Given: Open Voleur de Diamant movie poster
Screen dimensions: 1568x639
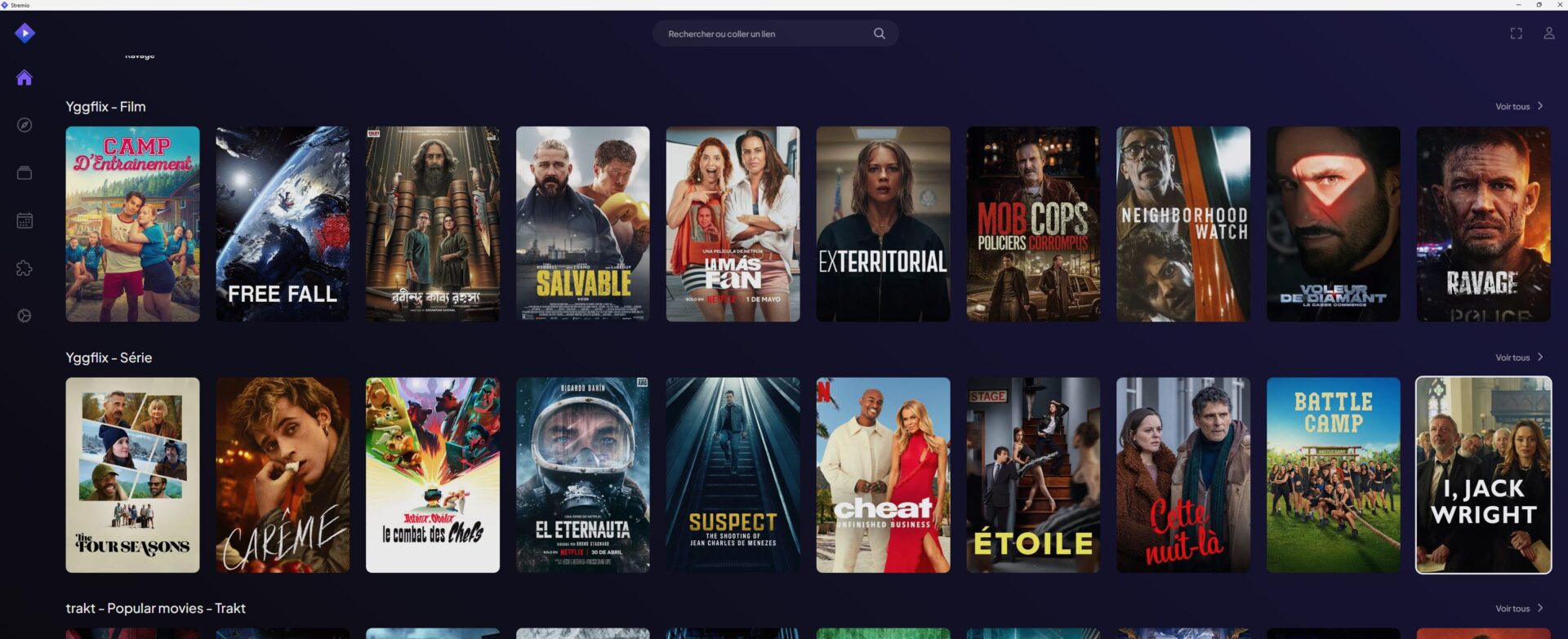Looking at the screenshot, I should [1334, 224].
